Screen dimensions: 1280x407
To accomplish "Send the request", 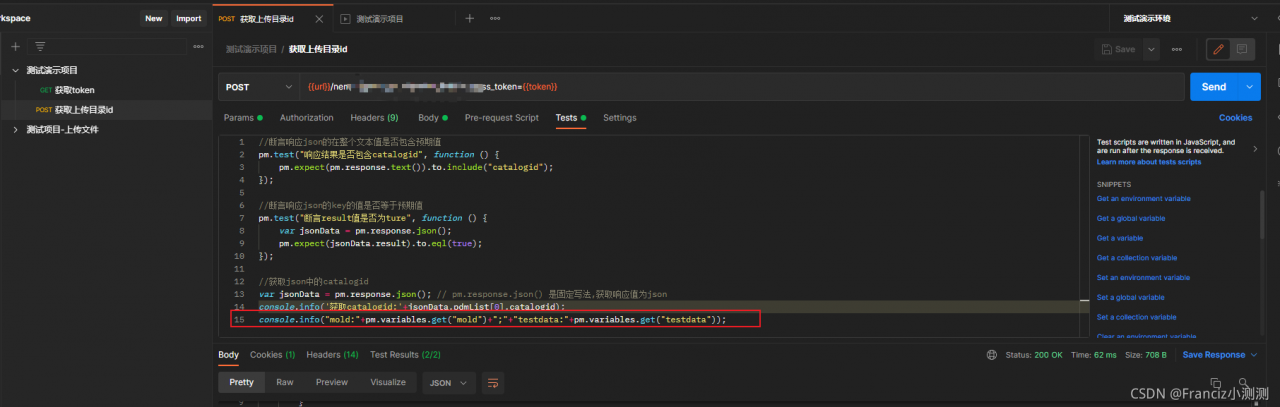I will (1214, 87).
